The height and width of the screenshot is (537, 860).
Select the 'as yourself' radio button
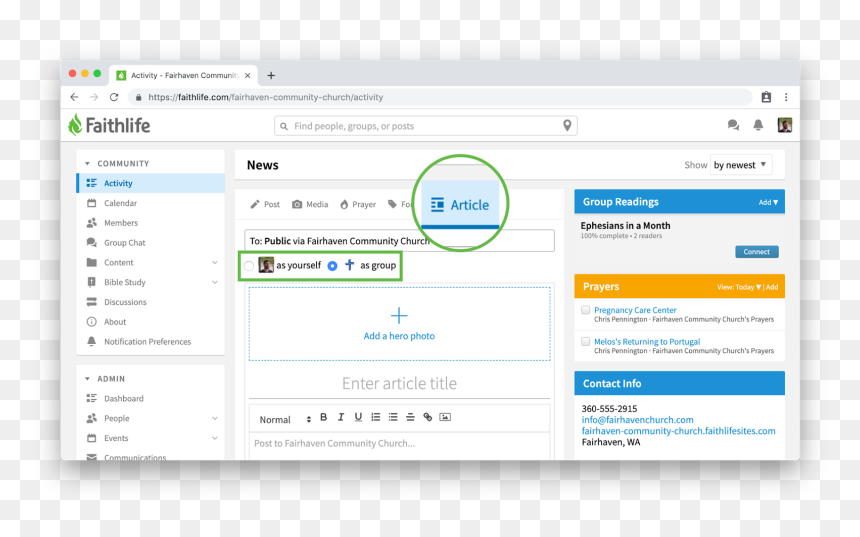click(x=249, y=266)
